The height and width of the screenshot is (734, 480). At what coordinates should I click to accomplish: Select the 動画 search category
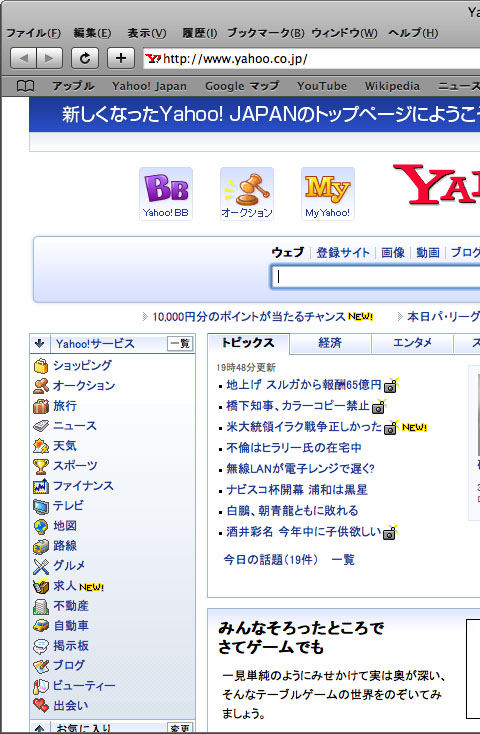(x=428, y=253)
